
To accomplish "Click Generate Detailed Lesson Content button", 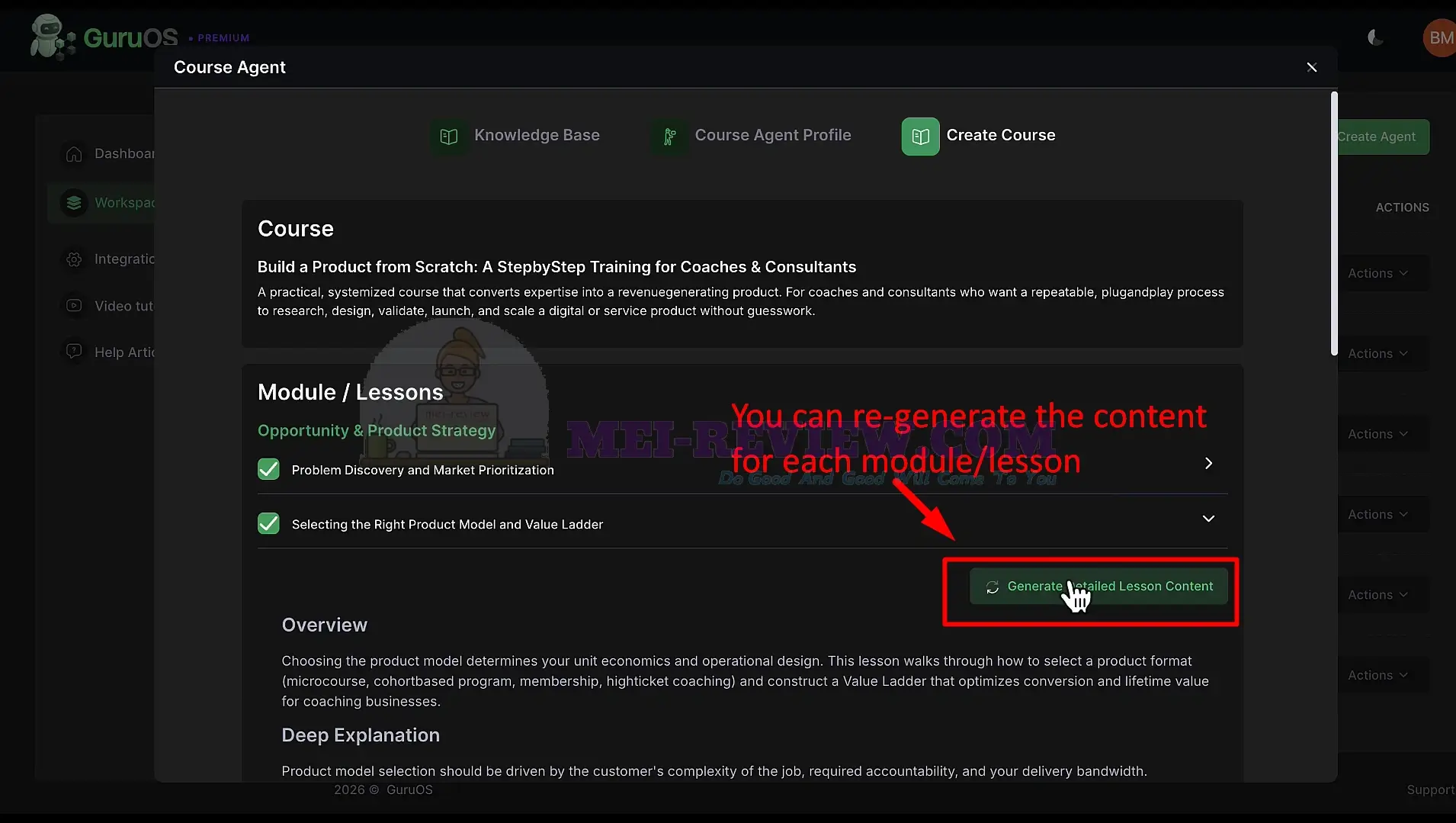I will point(1098,587).
